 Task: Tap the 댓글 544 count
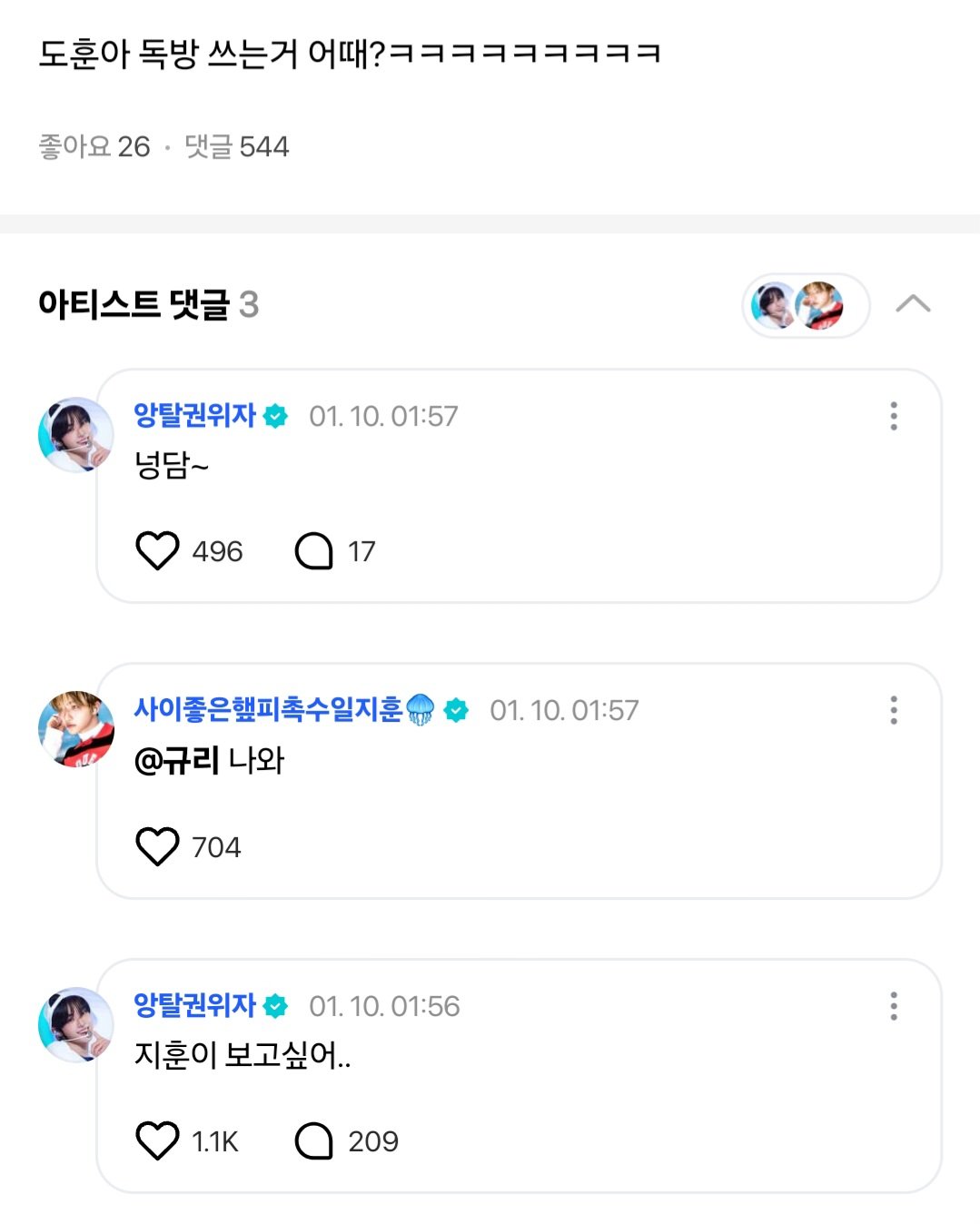point(236,146)
